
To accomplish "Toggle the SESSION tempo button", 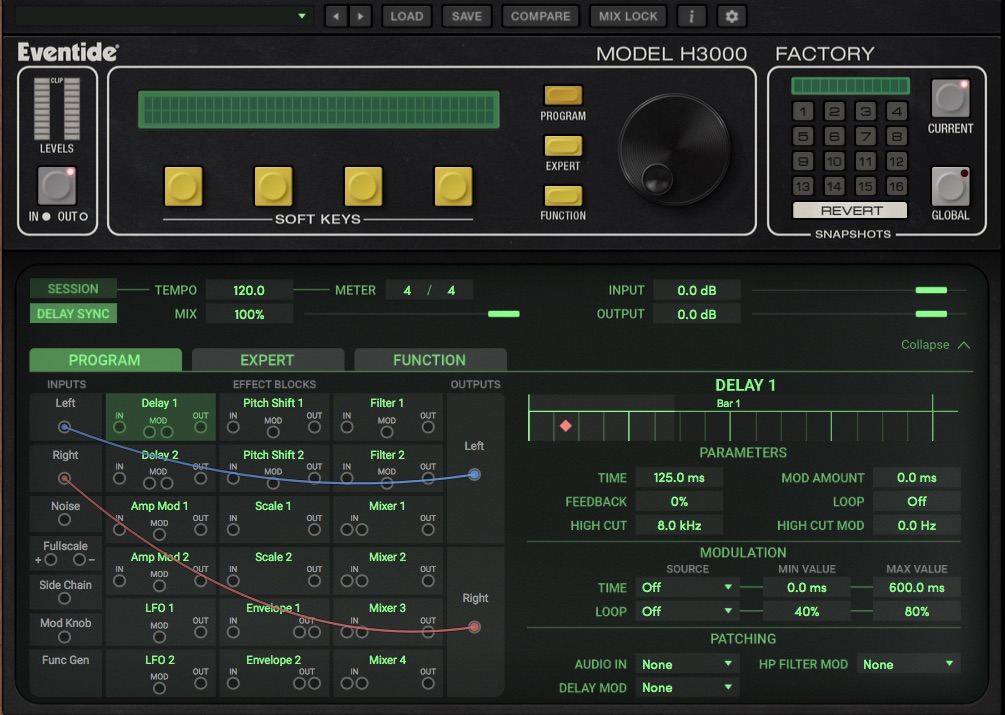I will 73,289.
